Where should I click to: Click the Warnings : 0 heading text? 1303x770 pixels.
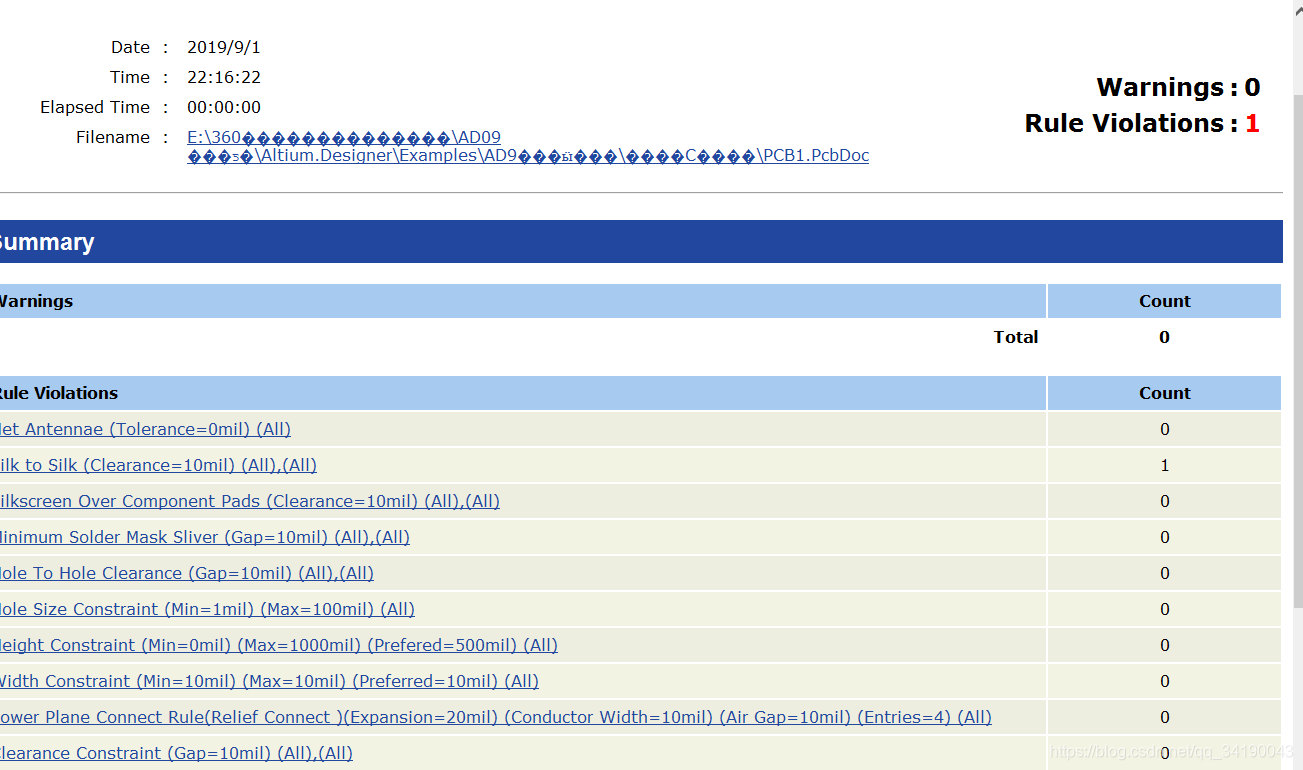click(x=1178, y=87)
